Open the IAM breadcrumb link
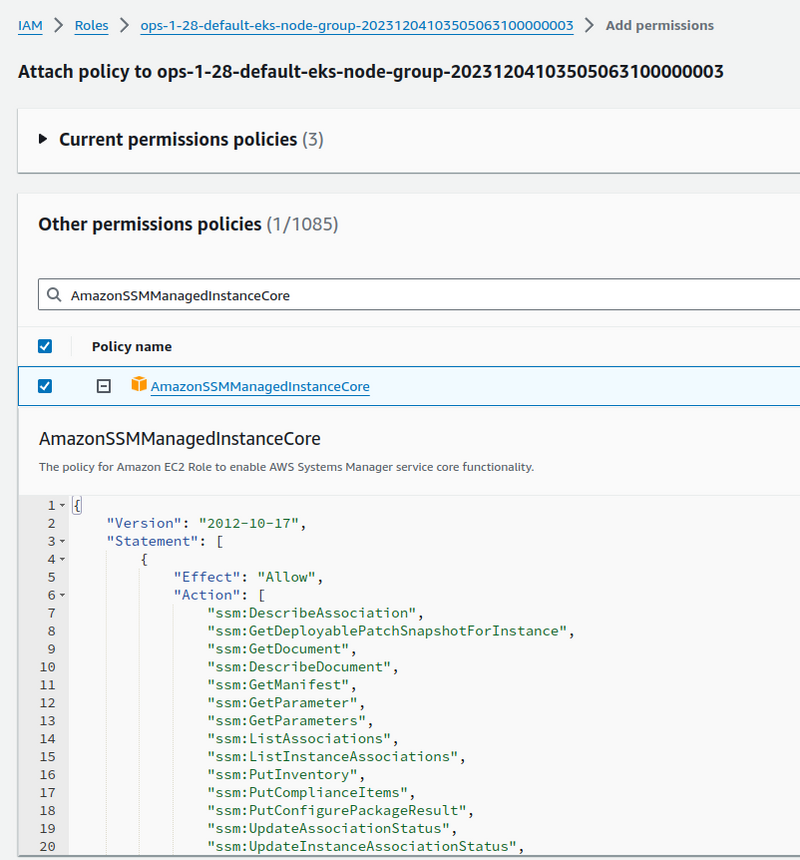The width and height of the screenshot is (800, 860). [30, 25]
